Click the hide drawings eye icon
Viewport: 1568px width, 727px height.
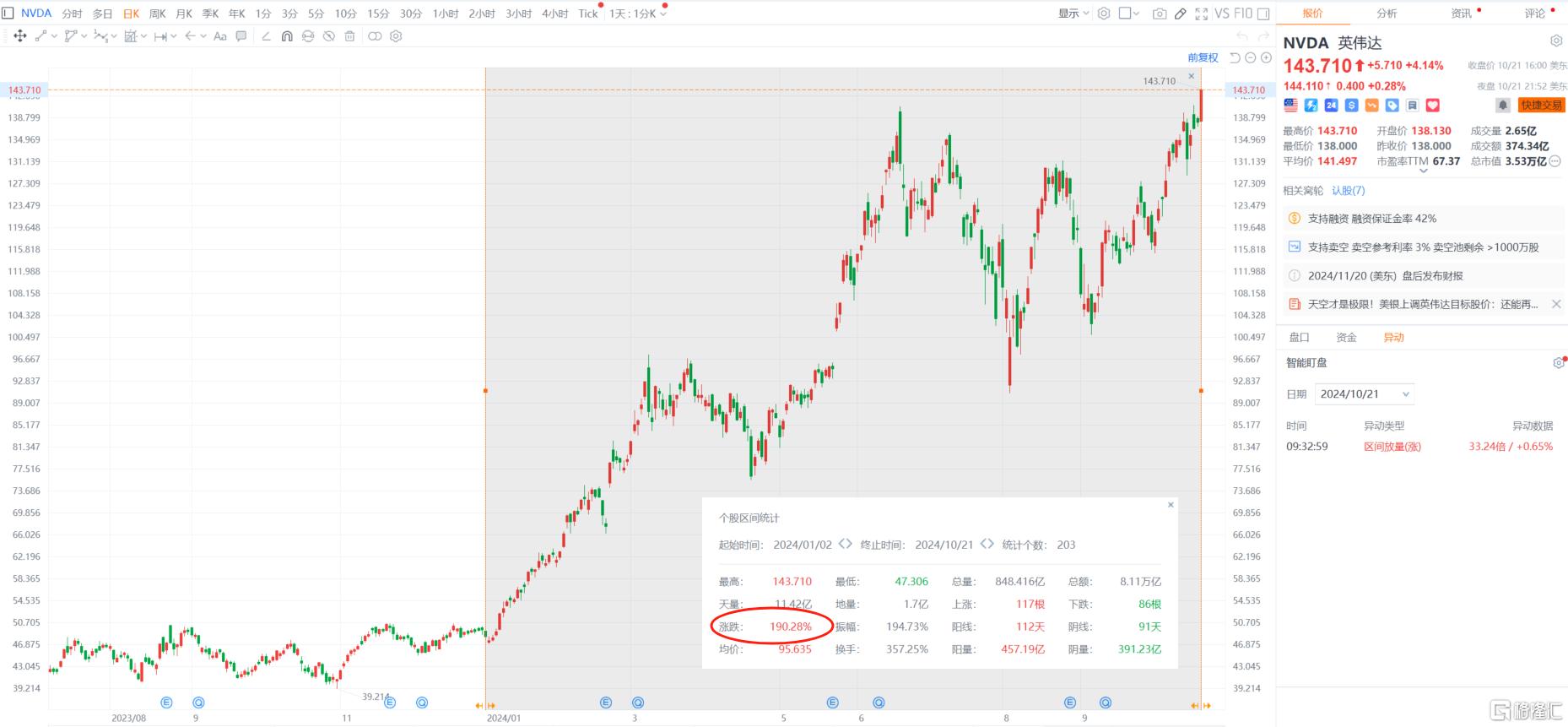329,36
